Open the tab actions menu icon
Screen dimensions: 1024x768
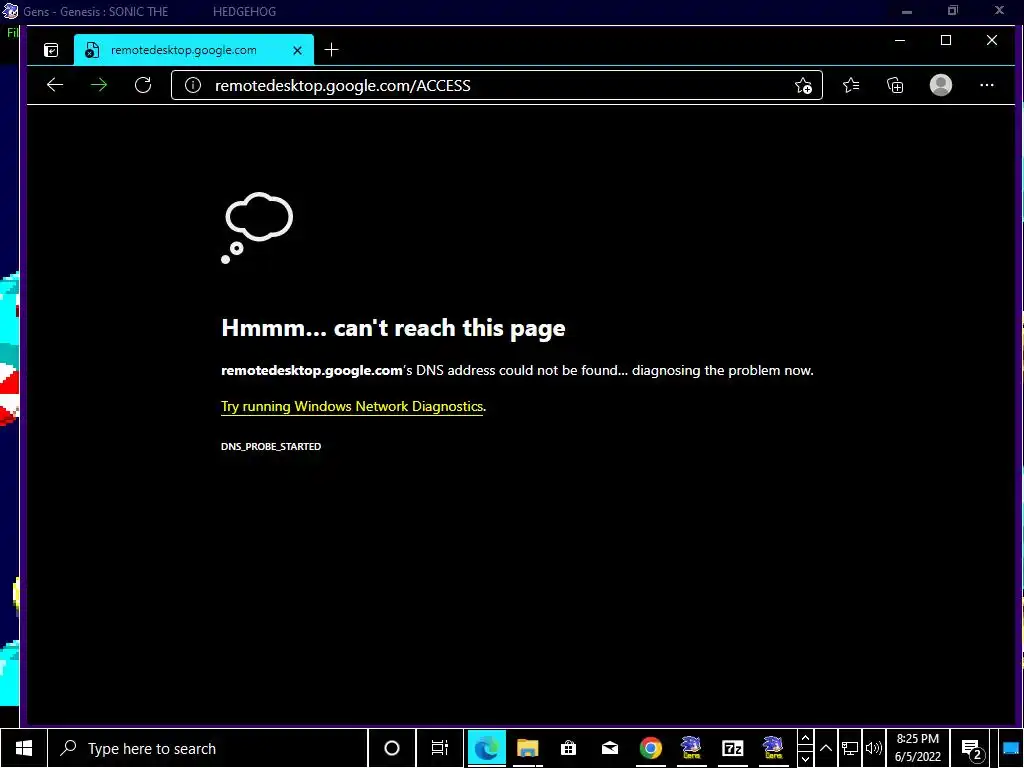[51, 50]
